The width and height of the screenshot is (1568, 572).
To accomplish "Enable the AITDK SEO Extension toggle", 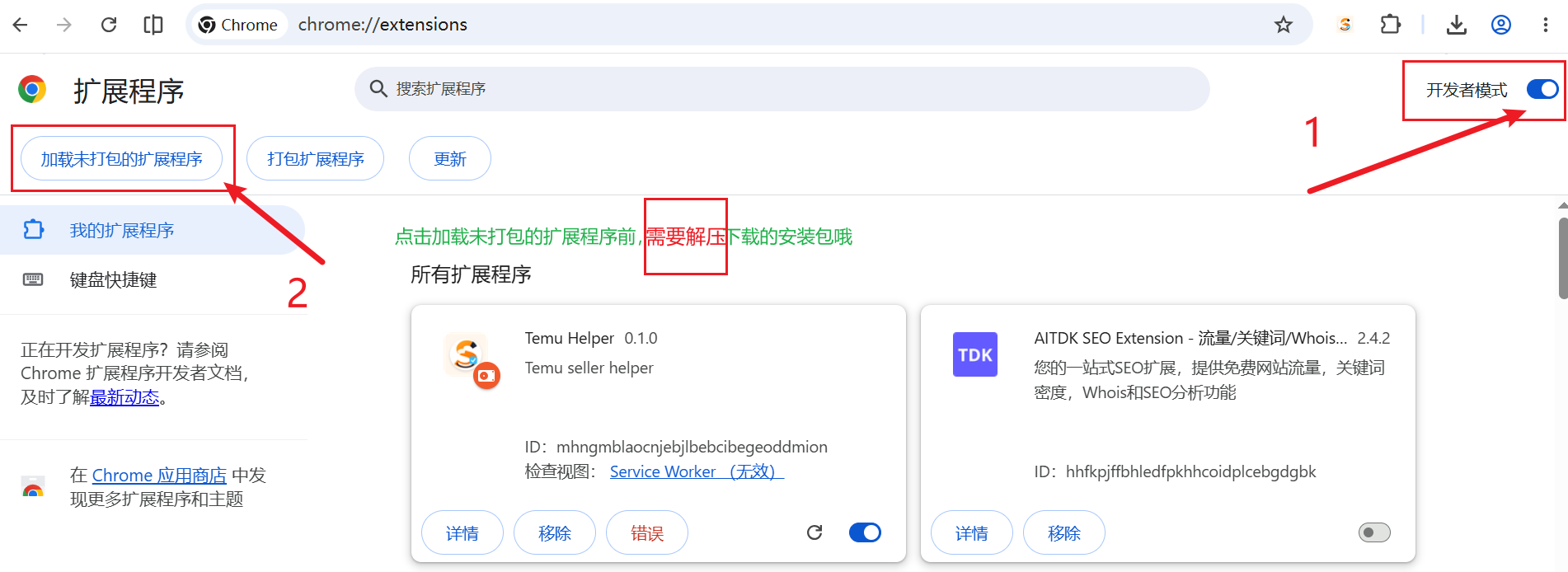I will pos(1374,532).
